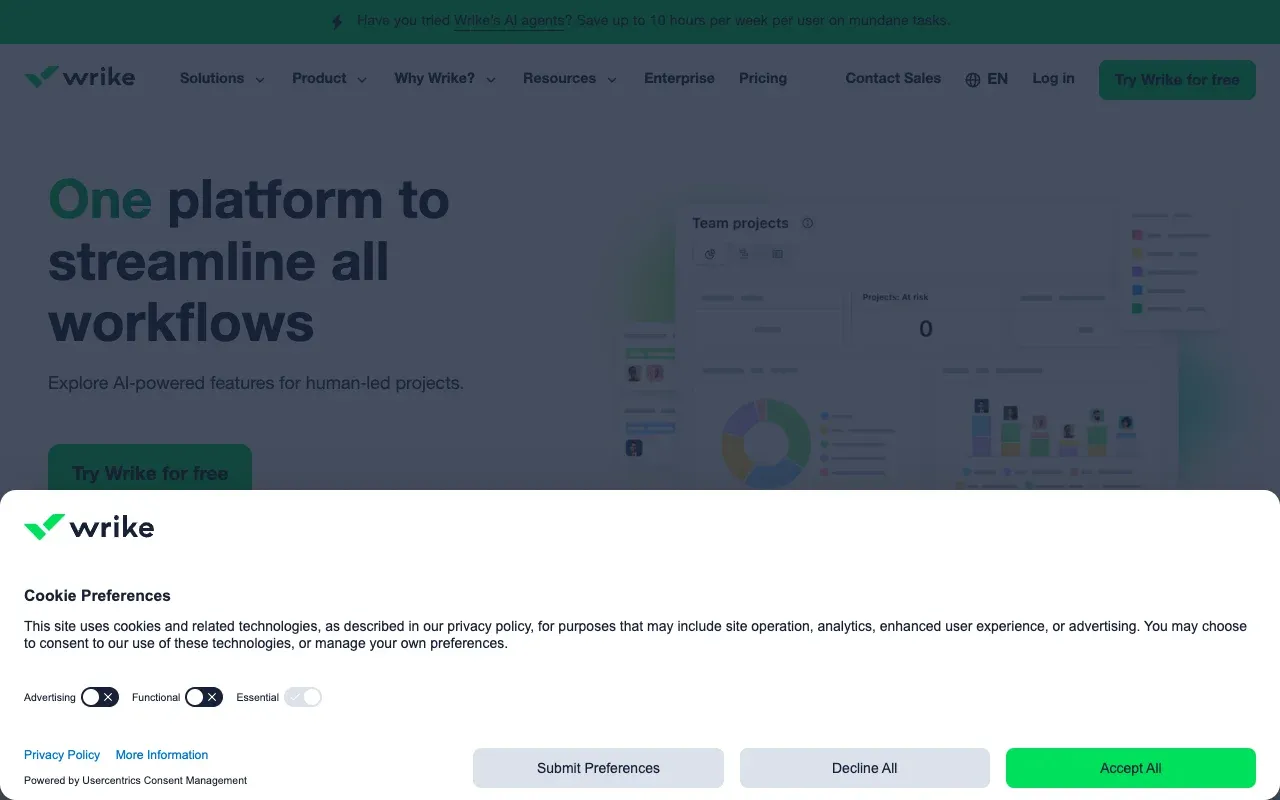Open the Enterprise menu item
The image size is (1280, 800).
tap(679, 78)
